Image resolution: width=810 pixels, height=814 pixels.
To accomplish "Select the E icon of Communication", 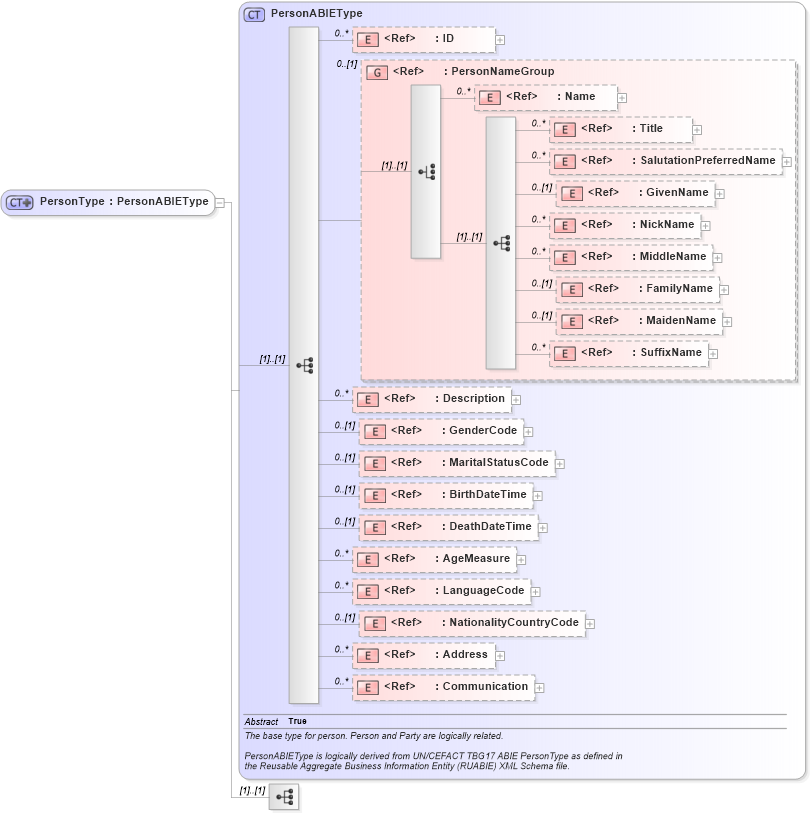I will click(x=367, y=687).
